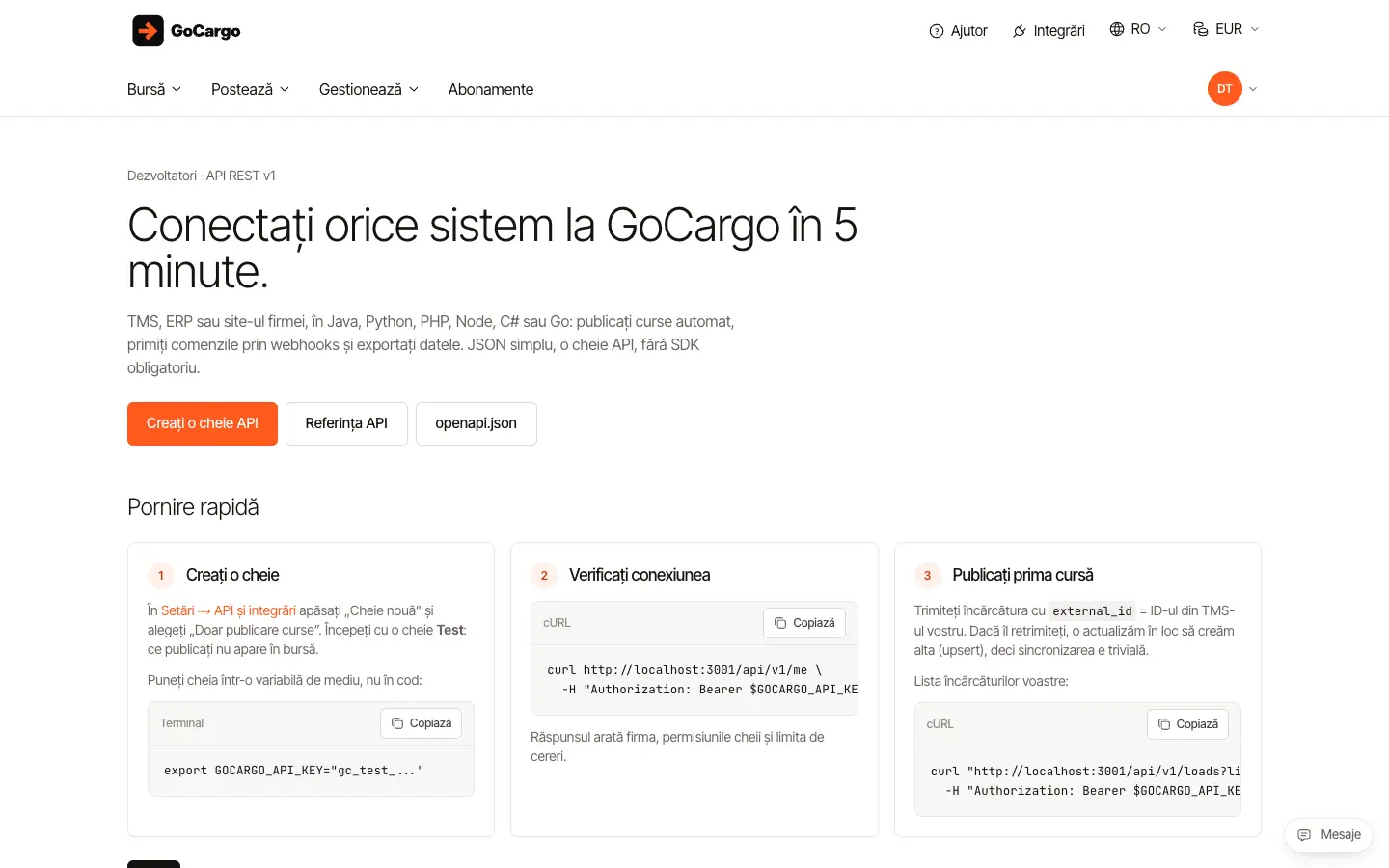Click the Creați o cheie step title

point(232,575)
